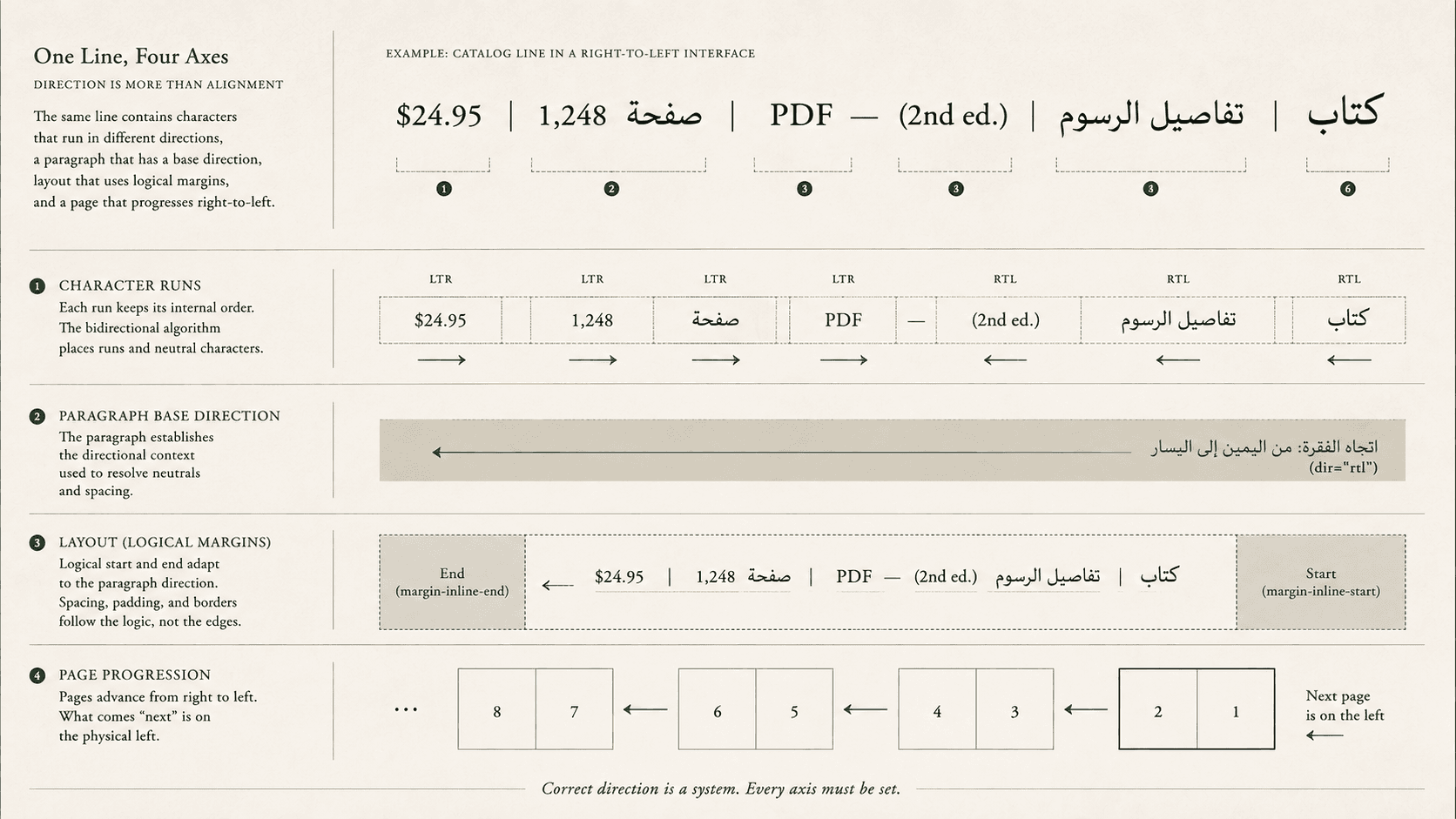Viewport: 1456px width, 819px height.
Task: Select page 1 in the page spread
Action: [x=1236, y=709]
